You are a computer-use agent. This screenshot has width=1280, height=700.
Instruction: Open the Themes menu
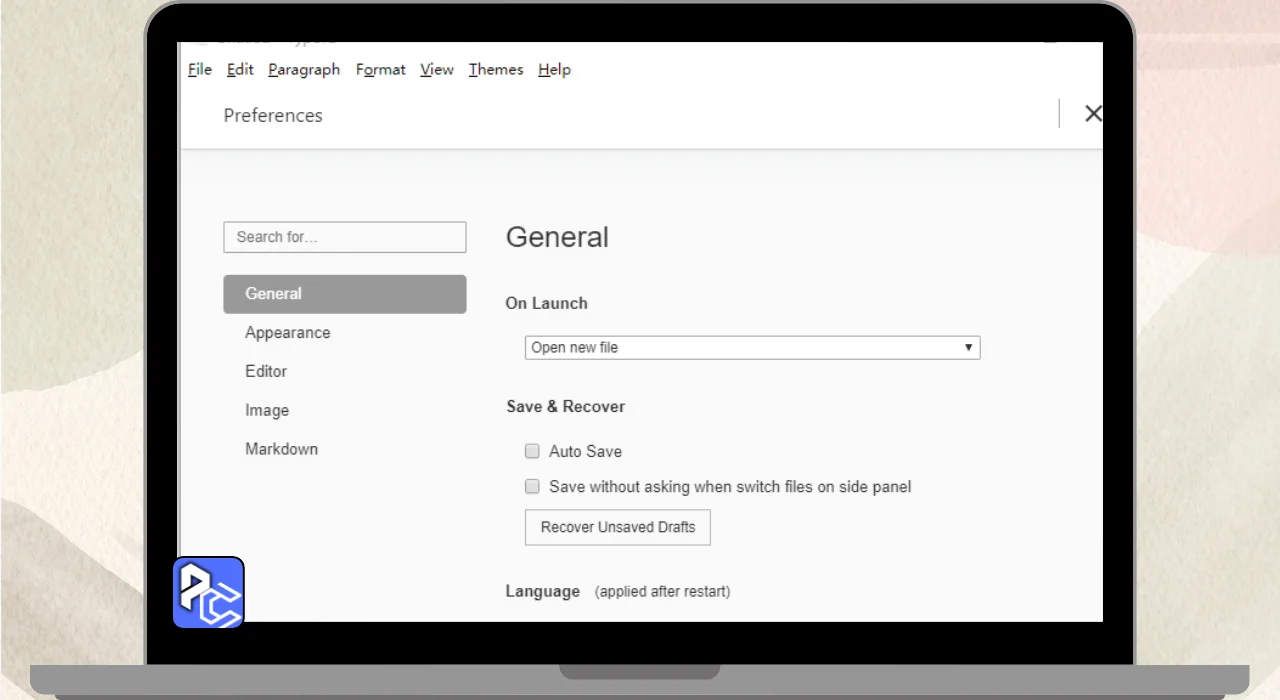(496, 69)
